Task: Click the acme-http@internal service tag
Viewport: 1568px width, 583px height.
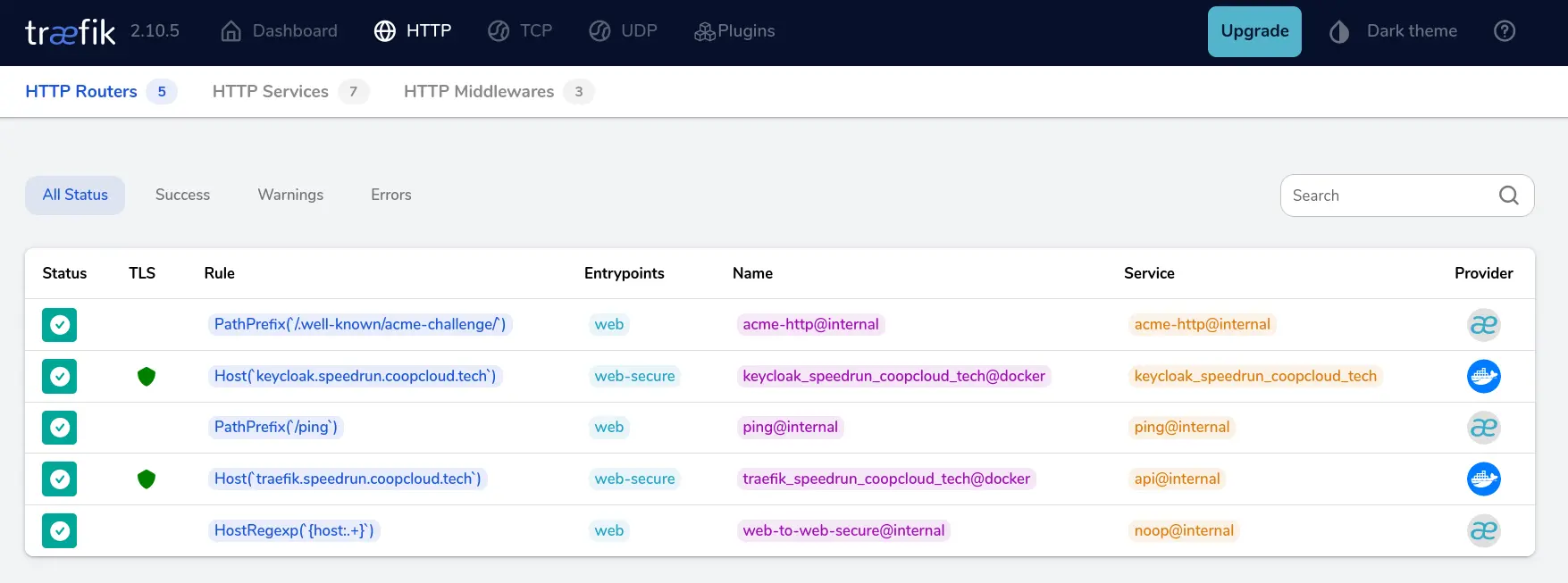Action: 1203,324
